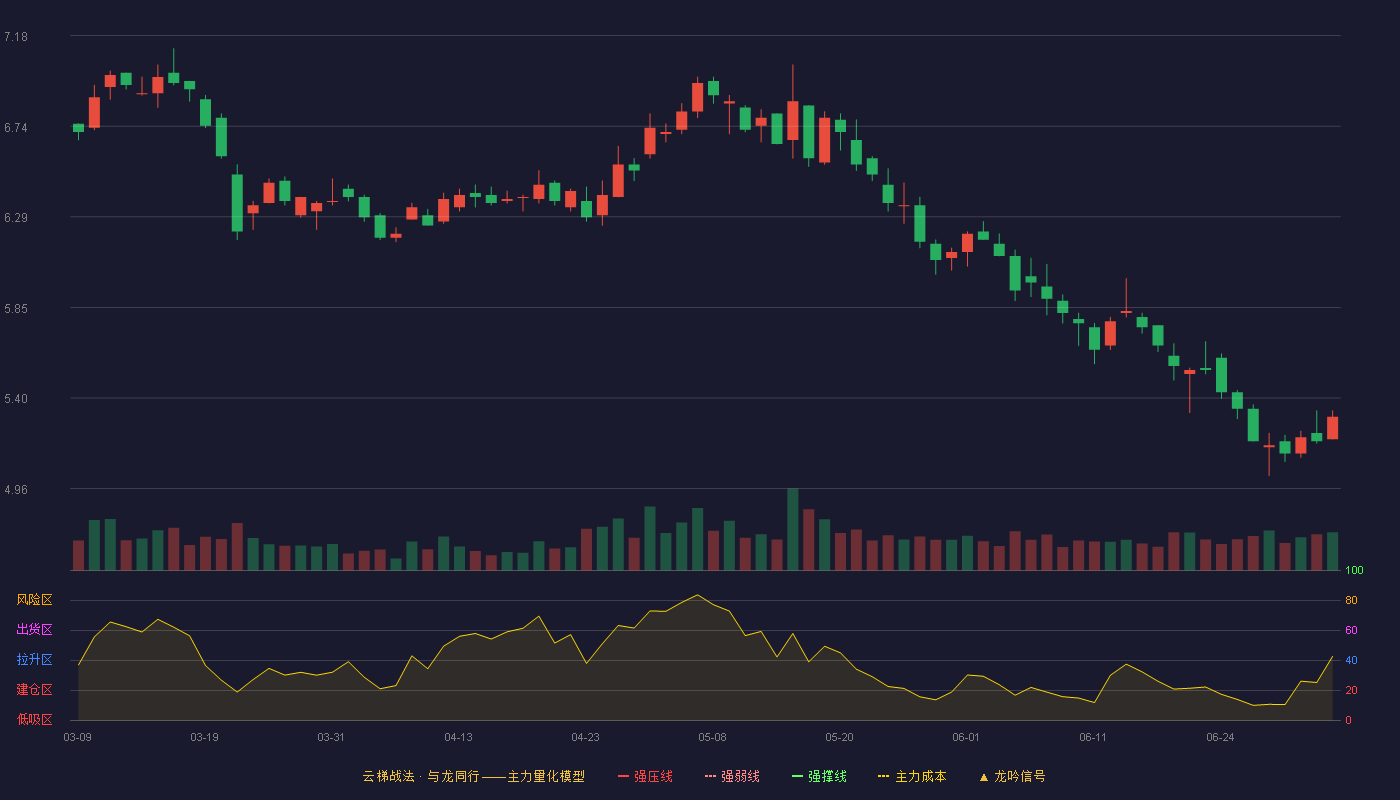
Task: Click the 建仓区 zone label
Action: (x=34, y=690)
